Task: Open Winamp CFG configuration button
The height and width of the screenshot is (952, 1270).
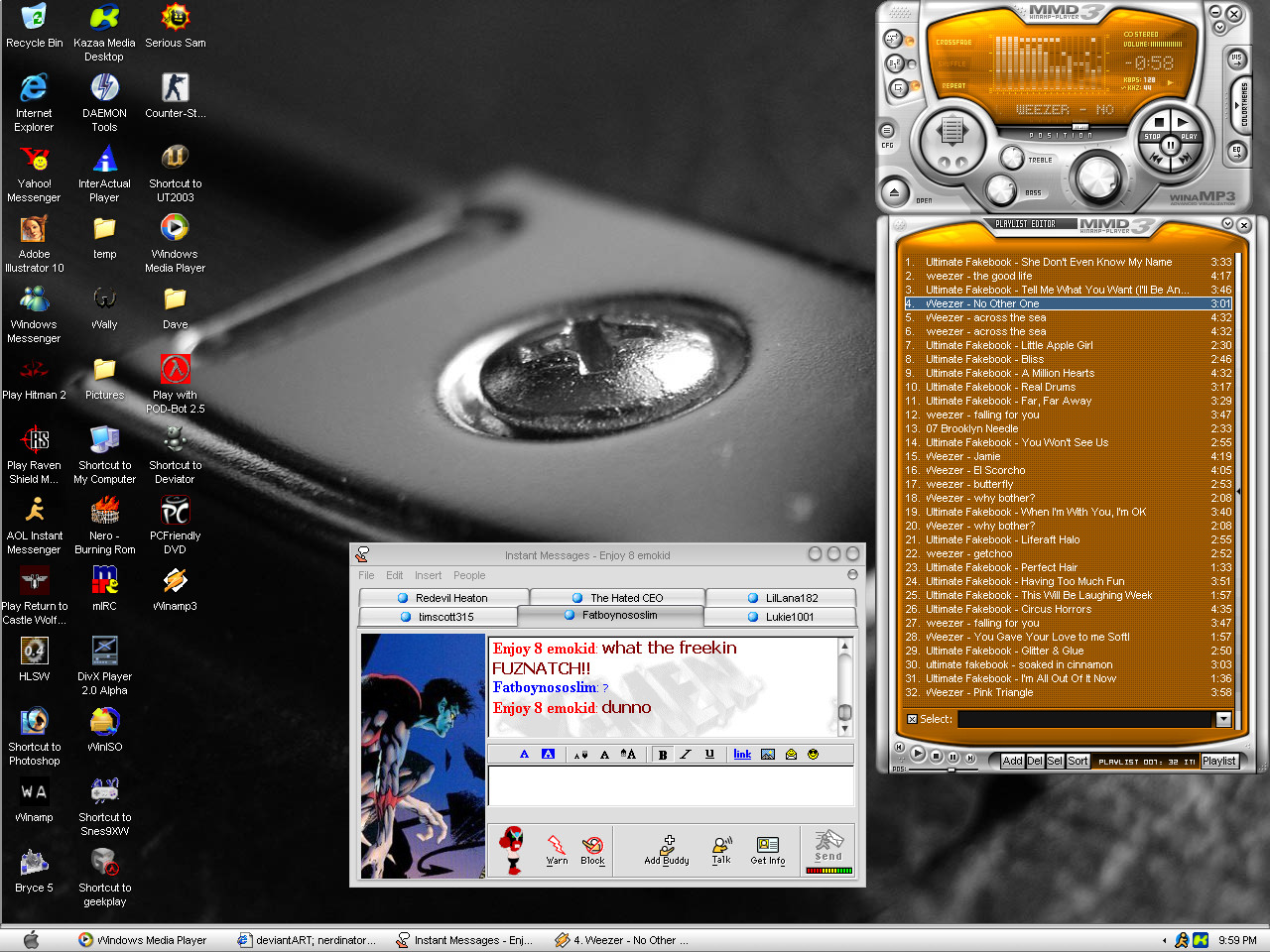Action: (x=887, y=131)
